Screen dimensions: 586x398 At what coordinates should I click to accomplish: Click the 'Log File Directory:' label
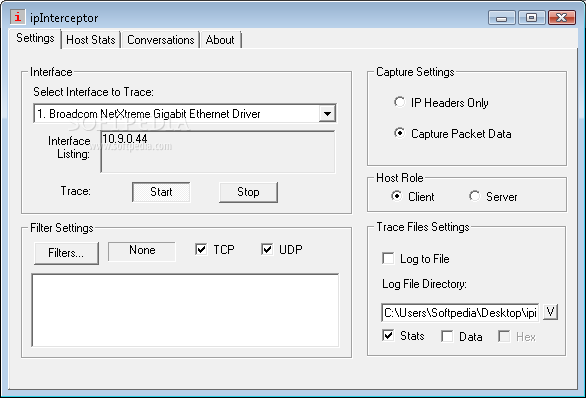pyautogui.click(x=424, y=284)
